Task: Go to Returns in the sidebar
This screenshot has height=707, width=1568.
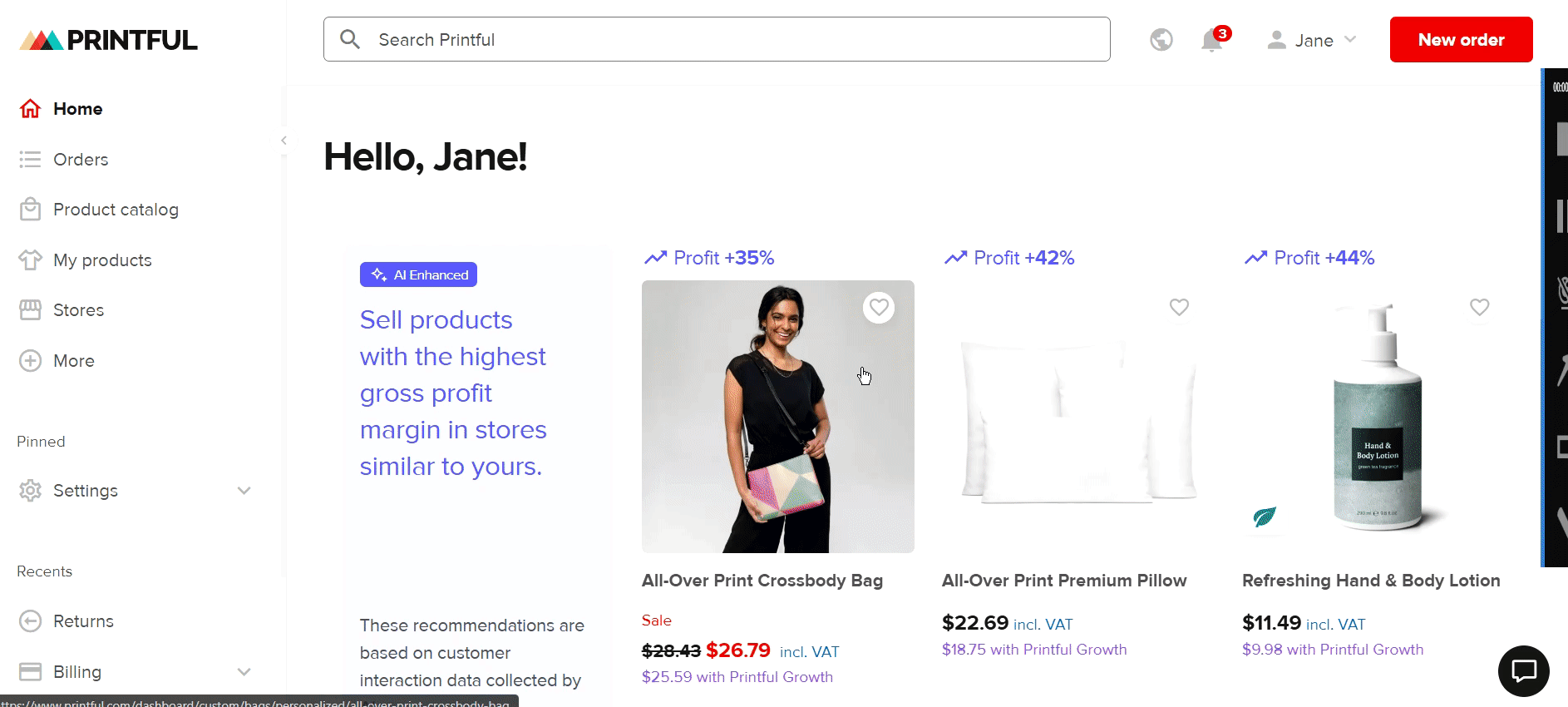Action: tap(83, 620)
